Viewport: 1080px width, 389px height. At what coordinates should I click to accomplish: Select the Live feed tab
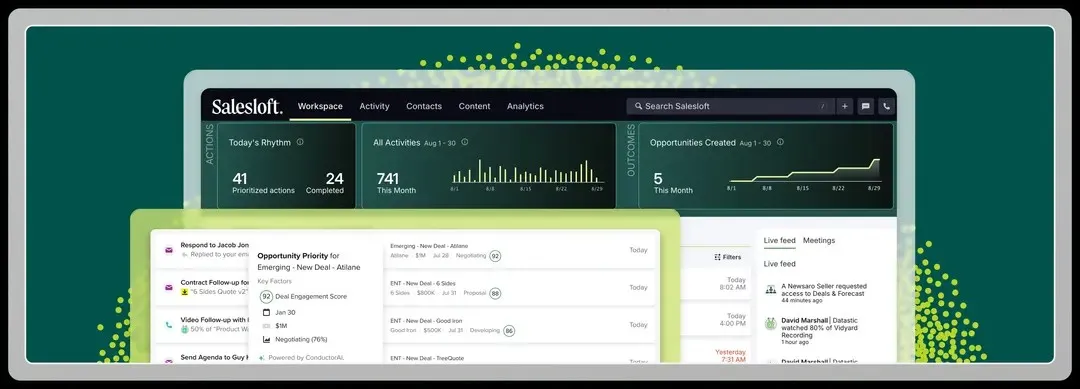(x=780, y=240)
